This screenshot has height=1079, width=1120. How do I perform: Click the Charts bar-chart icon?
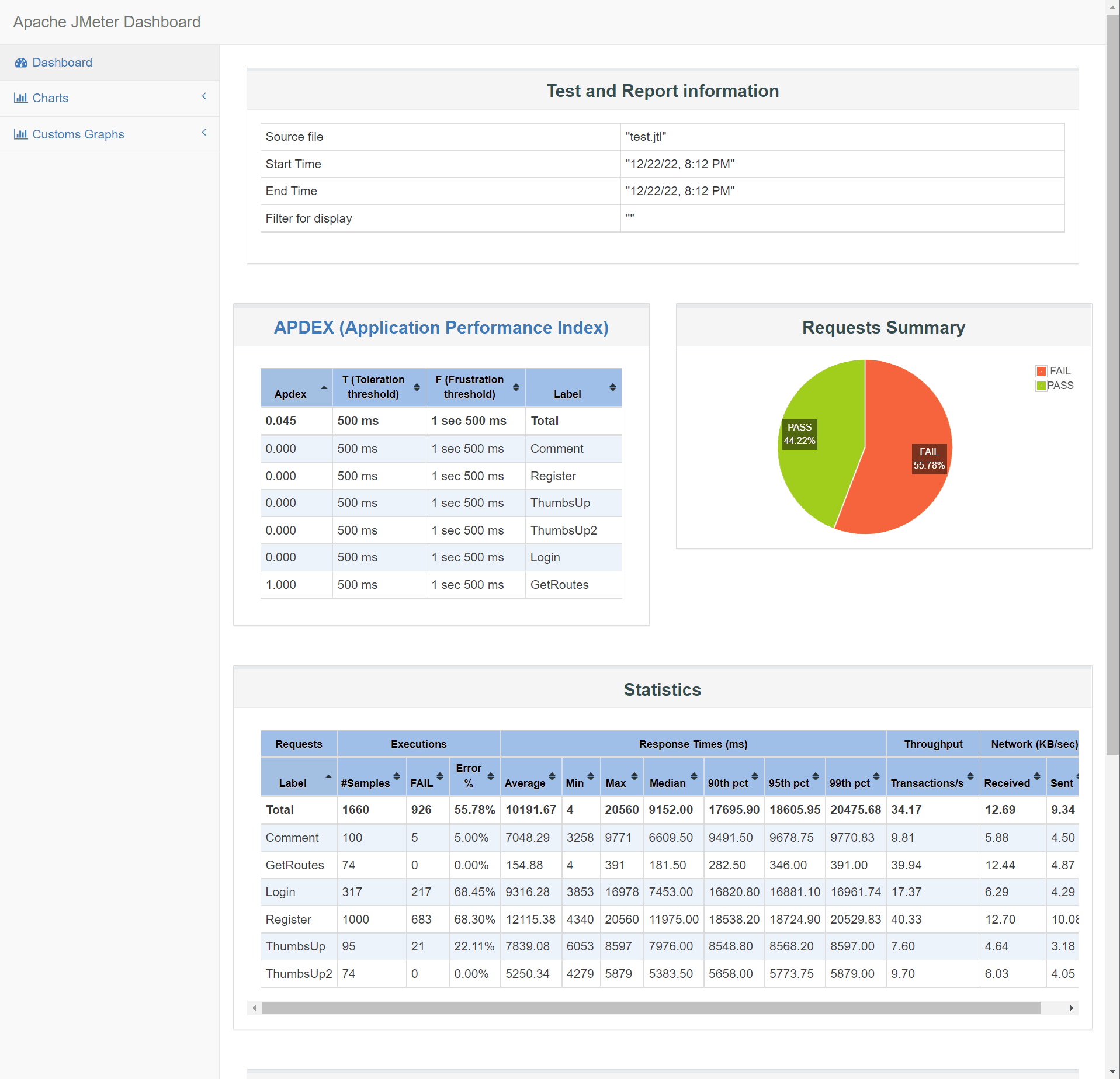tap(20, 98)
